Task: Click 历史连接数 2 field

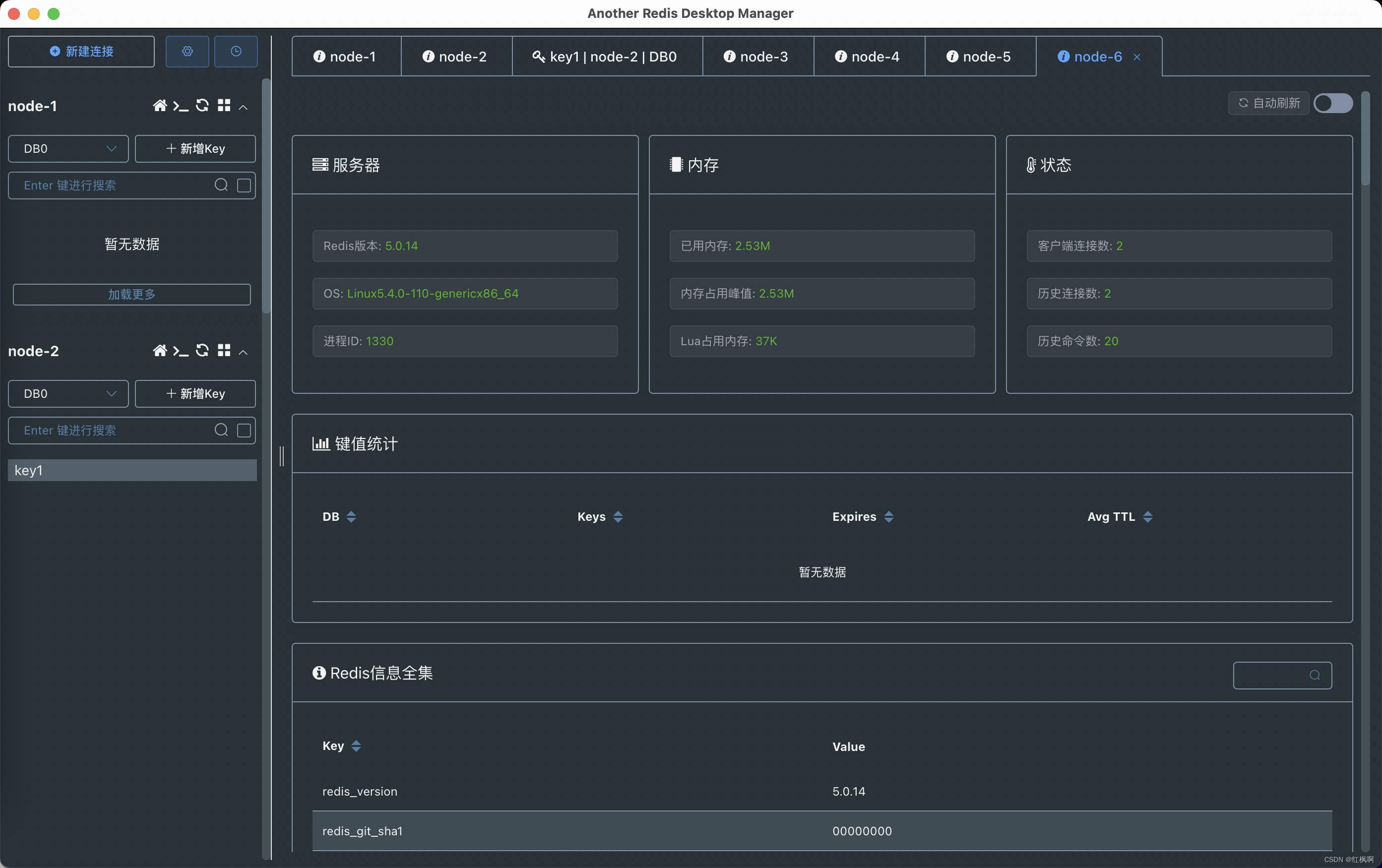Action: tap(1179, 294)
